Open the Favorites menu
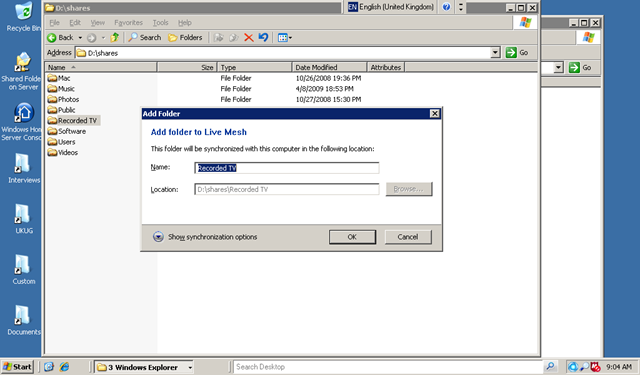The width and height of the screenshot is (640, 375). (129, 23)
